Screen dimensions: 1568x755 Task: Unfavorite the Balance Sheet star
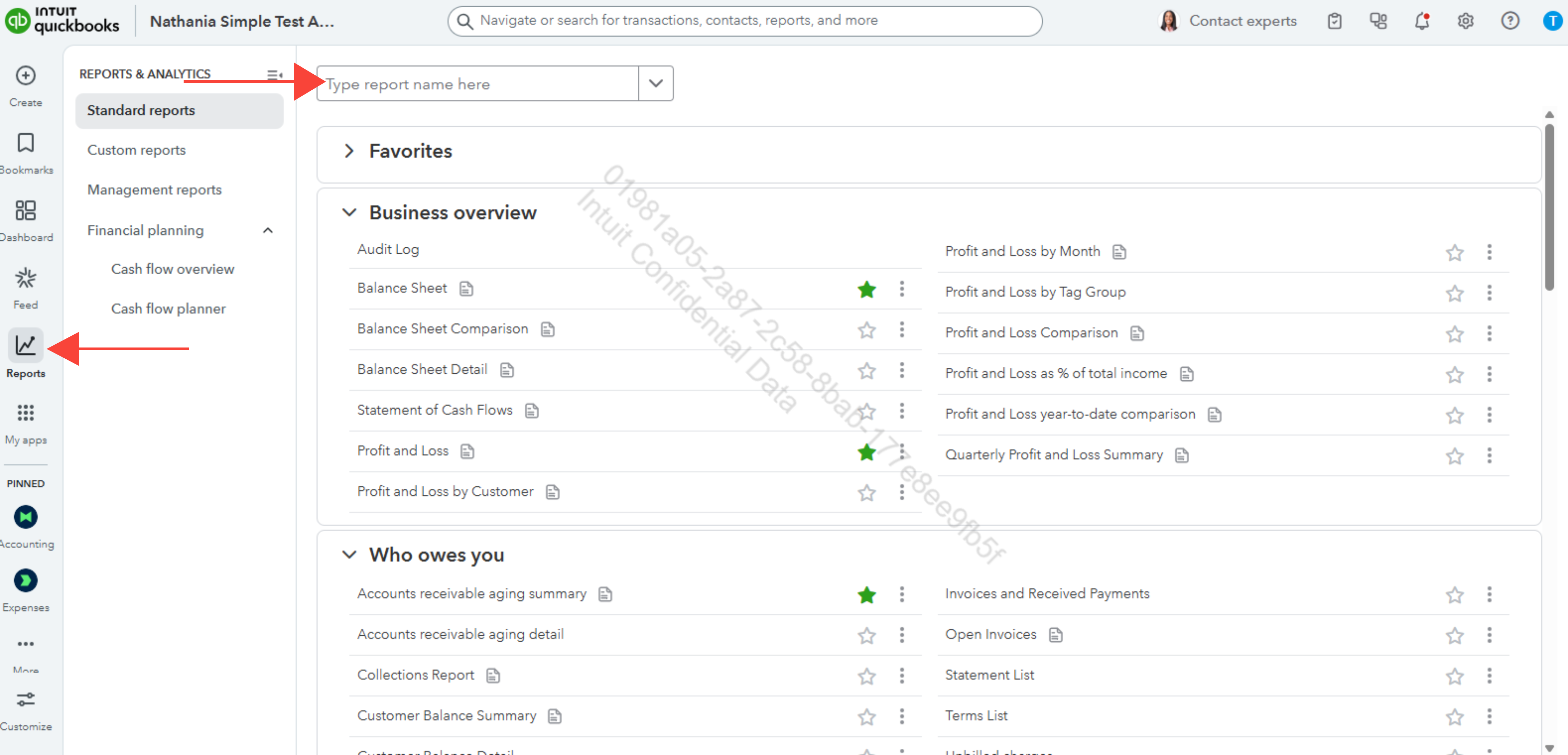[x=867, y=290]
